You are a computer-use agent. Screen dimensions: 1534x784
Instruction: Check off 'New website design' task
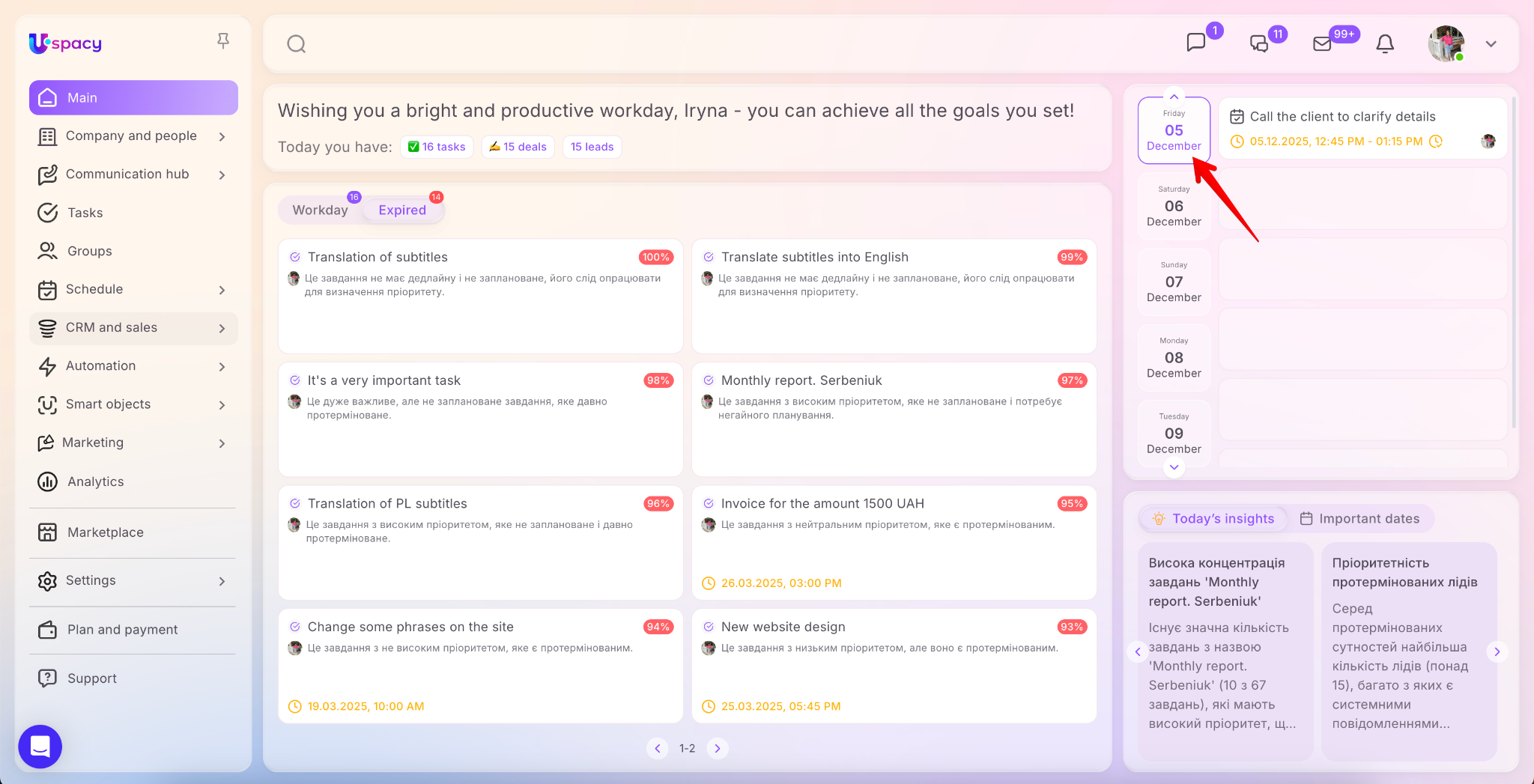click(x=709, y=627)
